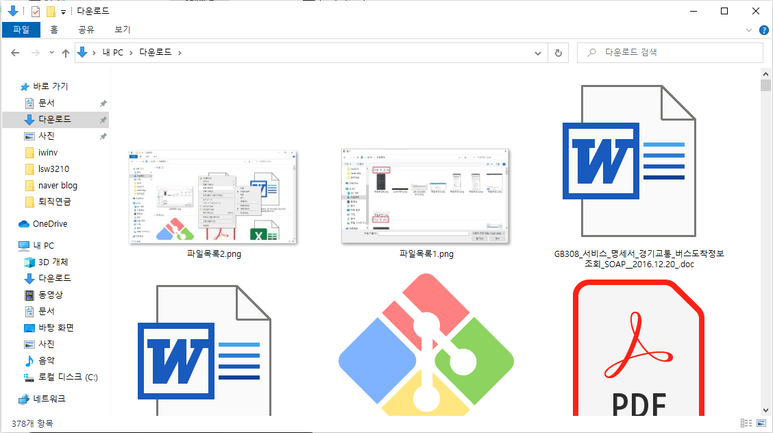The width and height of the screenshot is (773, 433).
Task: Select the Git installer icon
Action: [426, 345]
